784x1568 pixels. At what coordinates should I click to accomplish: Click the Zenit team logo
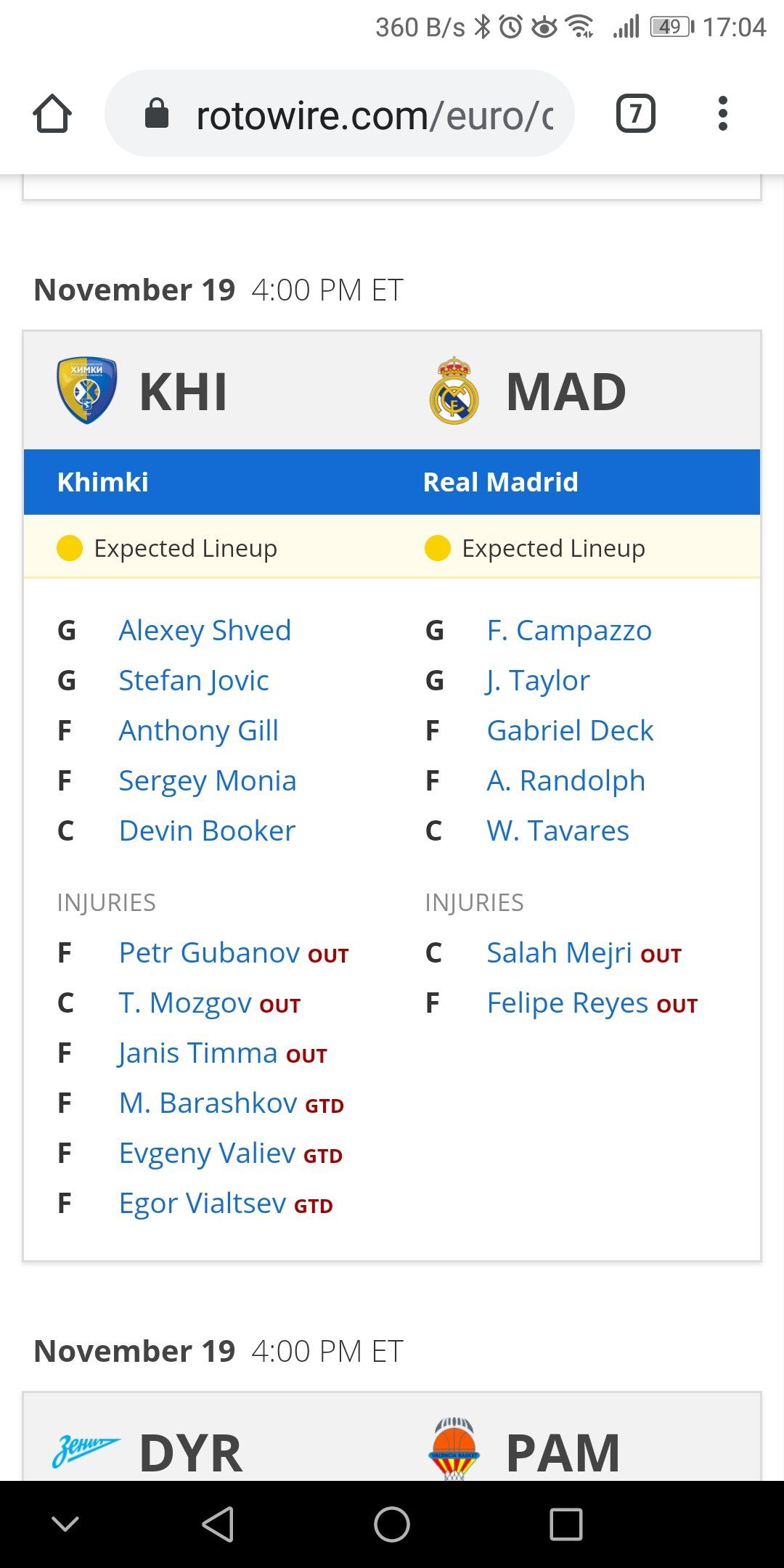click(x=86, y=1451)
